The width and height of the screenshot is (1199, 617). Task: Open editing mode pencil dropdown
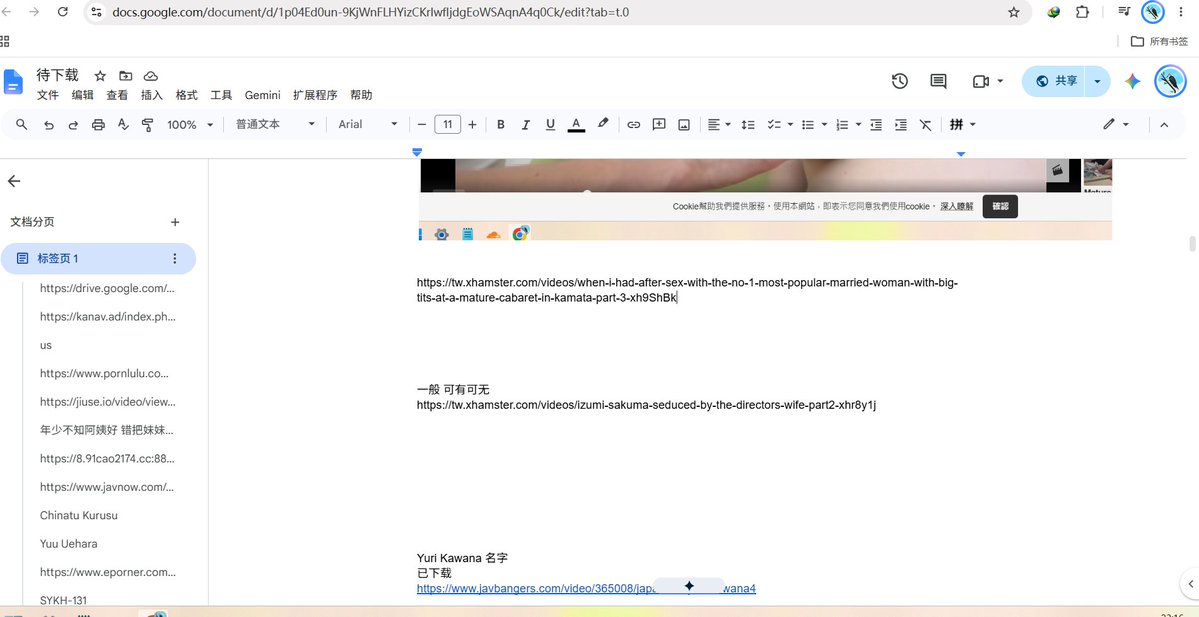pos(1116,125)
